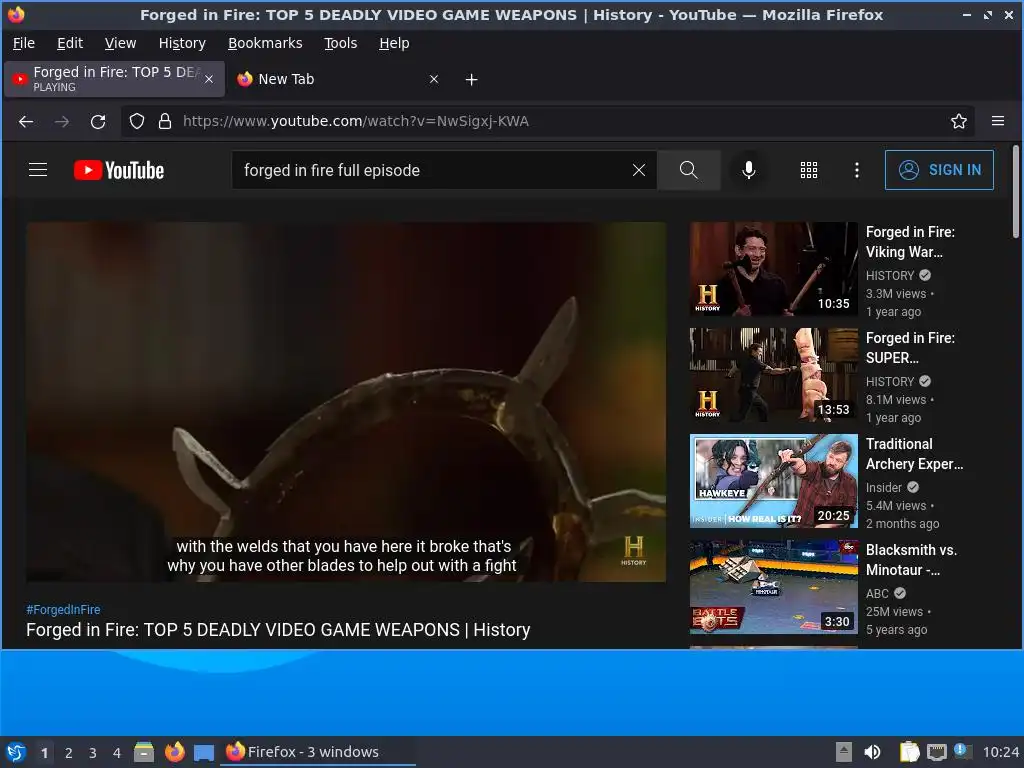Clear the YouTube search box text
The height and width of the screenshot is (768, 1024).
(639, 170)
